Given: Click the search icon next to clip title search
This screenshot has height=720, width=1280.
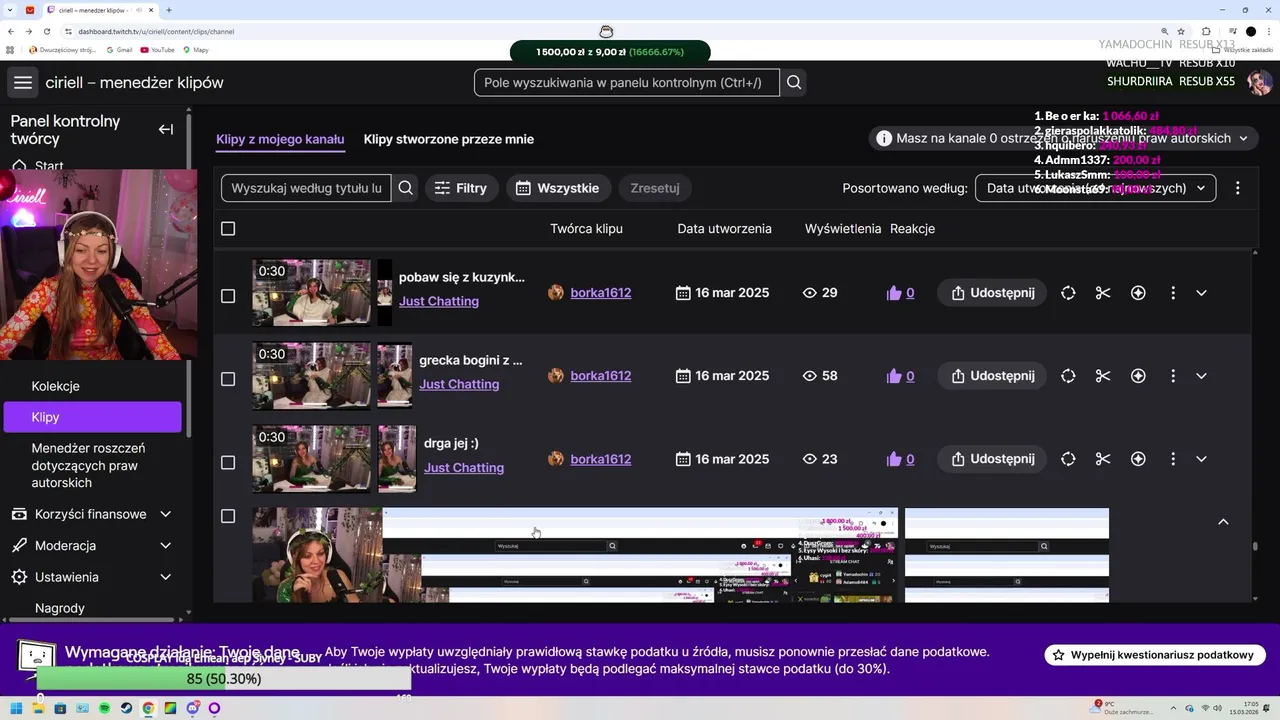Looking at the screenshot, I should click(405, 188).
